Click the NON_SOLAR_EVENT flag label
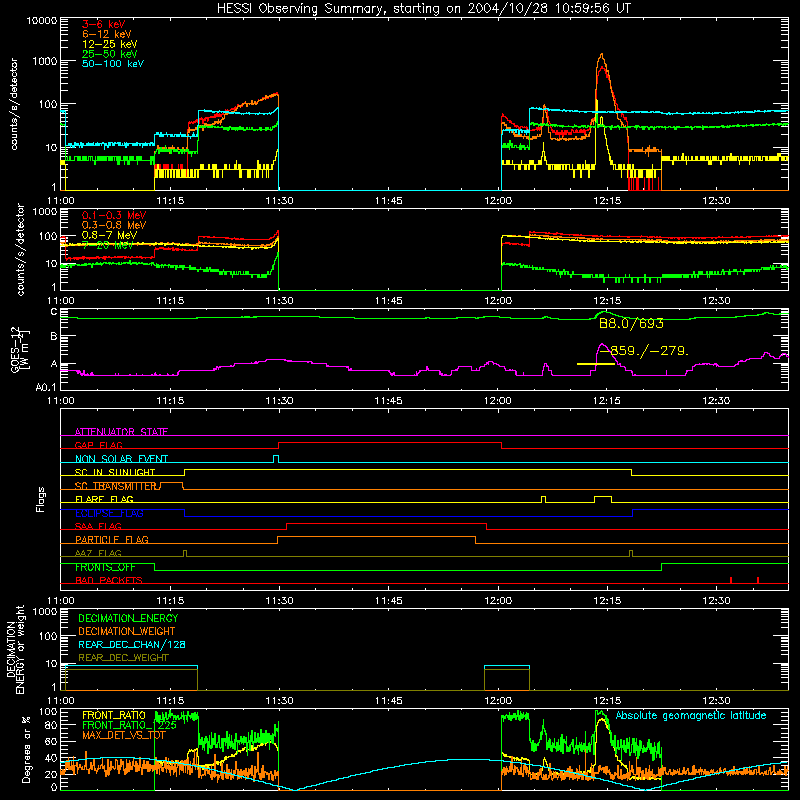Image resolution: width=800 pixels, height=800 pixels. click(x=121, y=459)
